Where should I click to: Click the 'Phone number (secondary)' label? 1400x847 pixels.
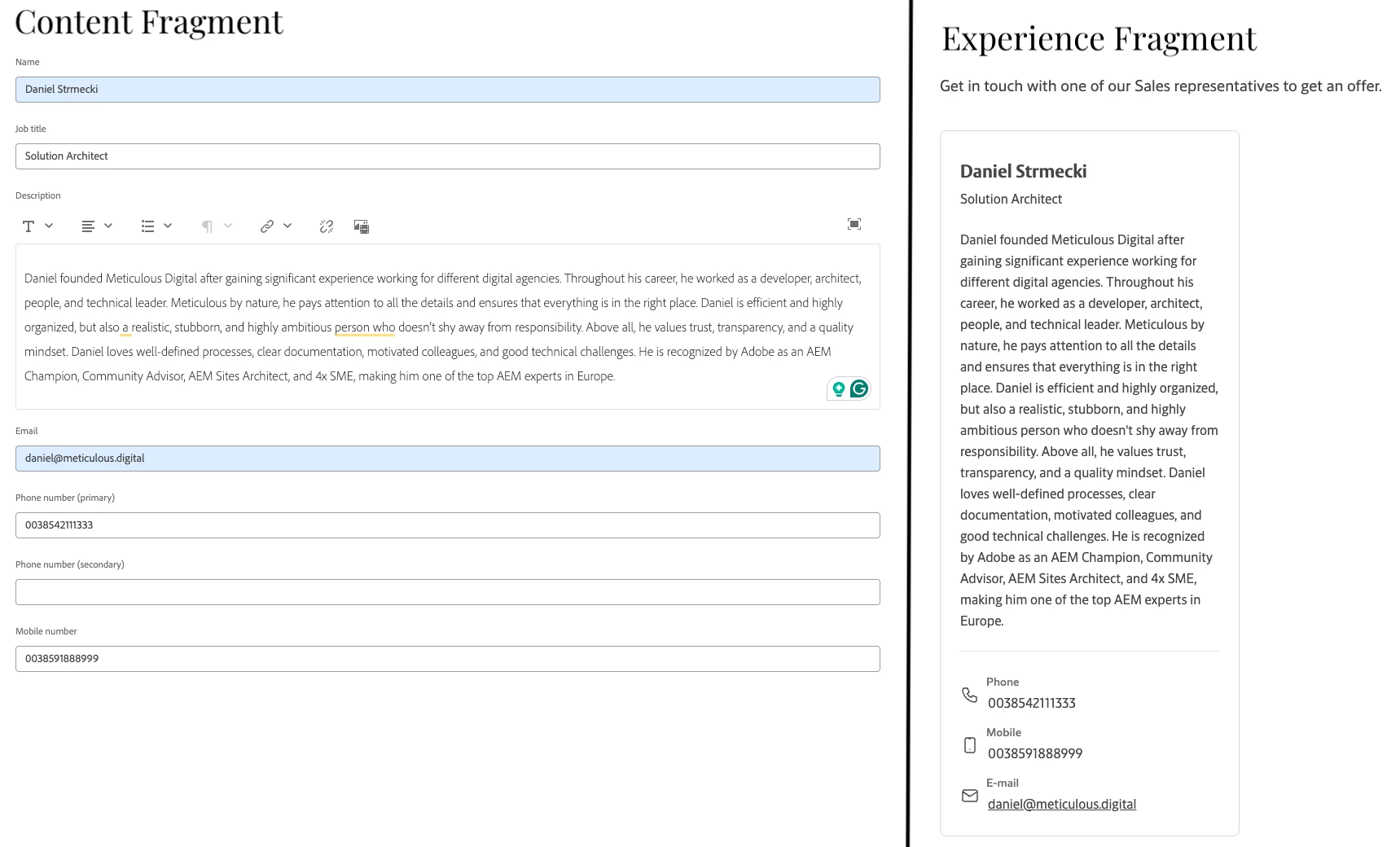point(70,564)
